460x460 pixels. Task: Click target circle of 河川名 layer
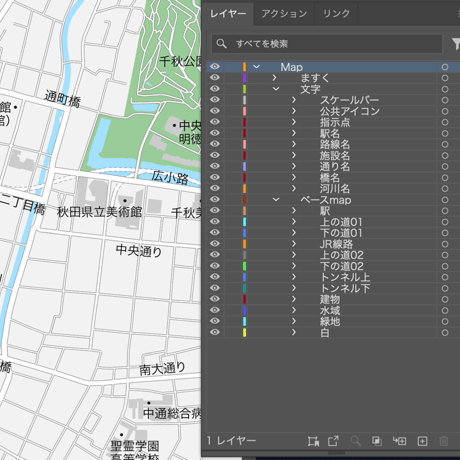click(445, 189)
